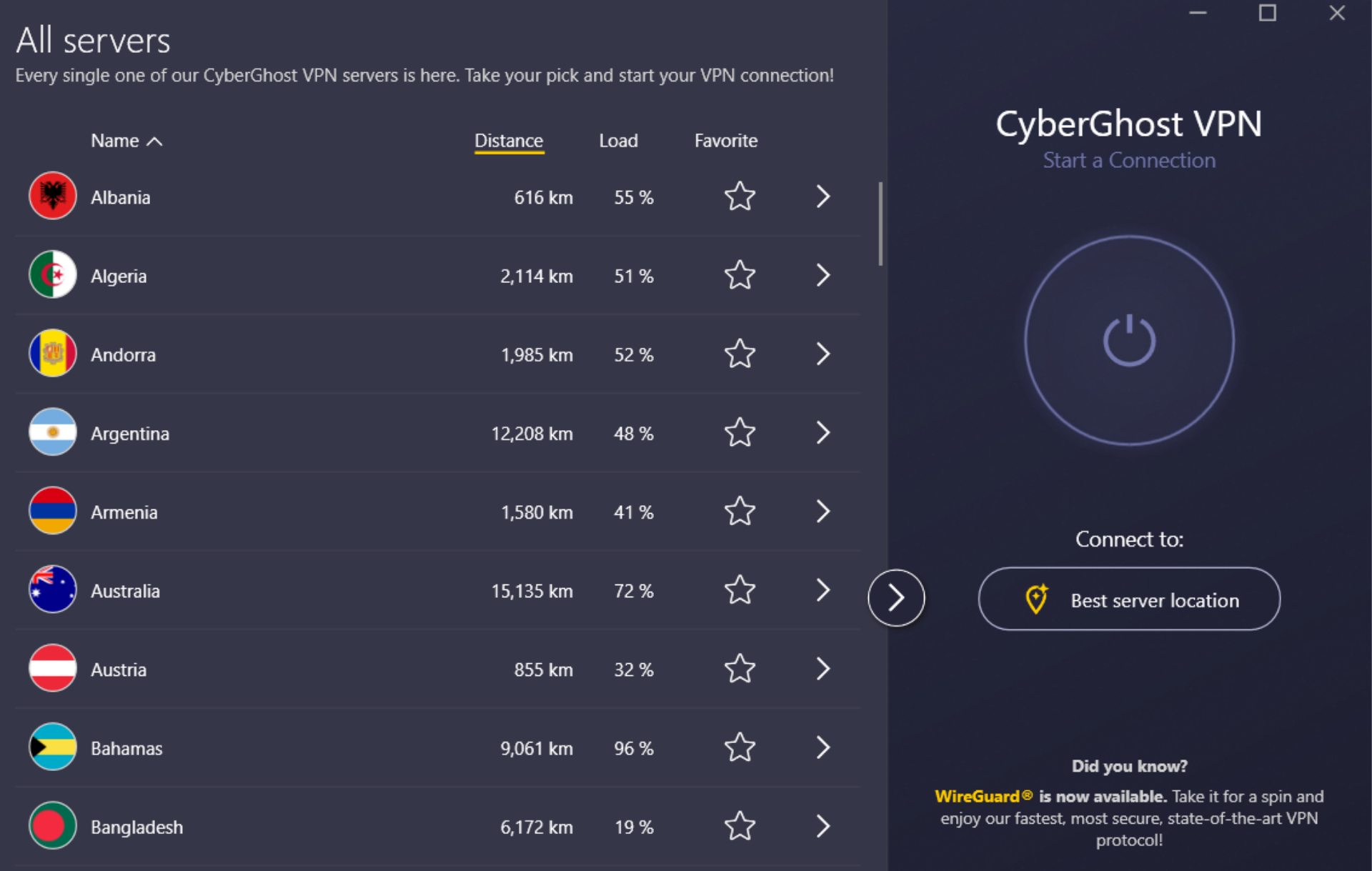Screen dimensions: 1372x871
Task: Click the location pin icon on Best server
Action: 1036,599
